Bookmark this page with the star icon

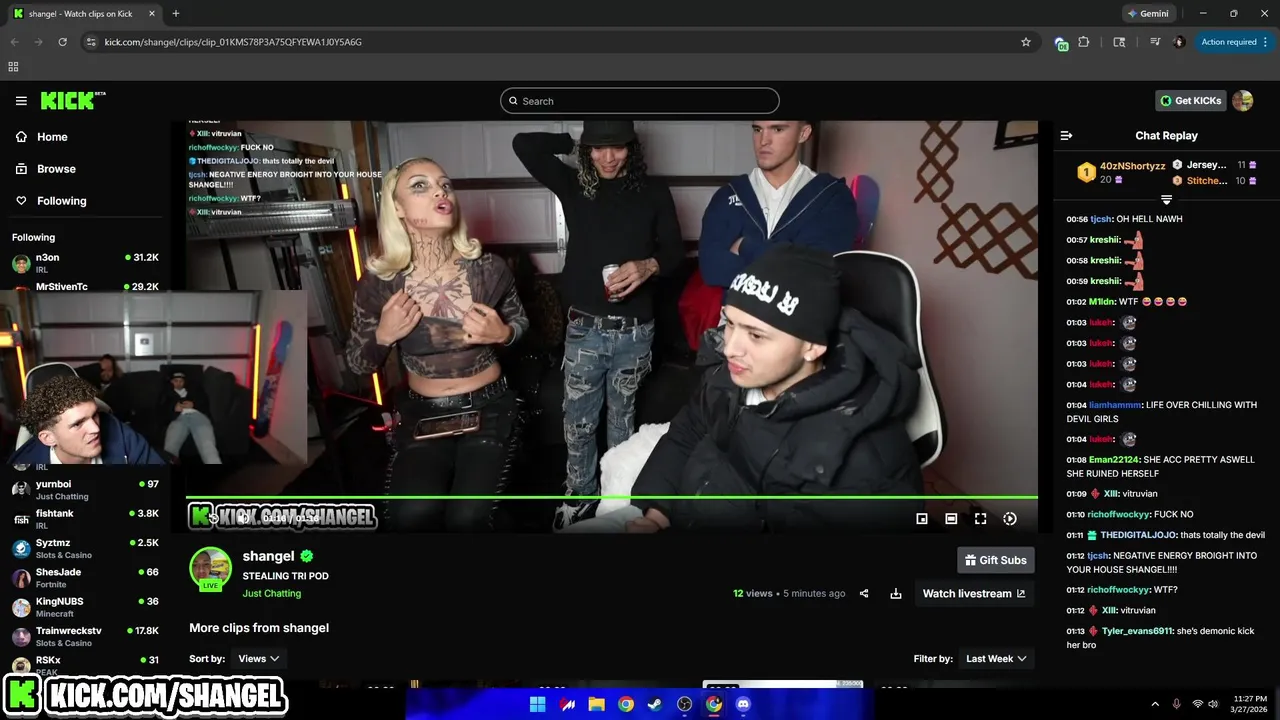1025,42
